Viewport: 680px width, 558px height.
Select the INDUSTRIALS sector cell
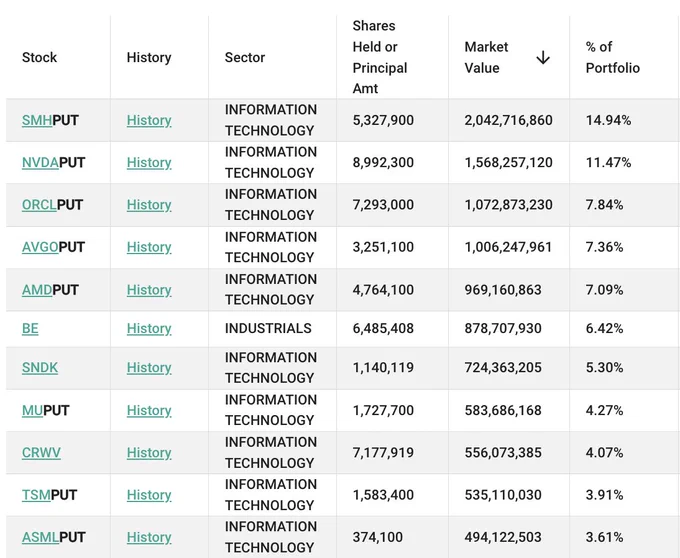point(268,328)
